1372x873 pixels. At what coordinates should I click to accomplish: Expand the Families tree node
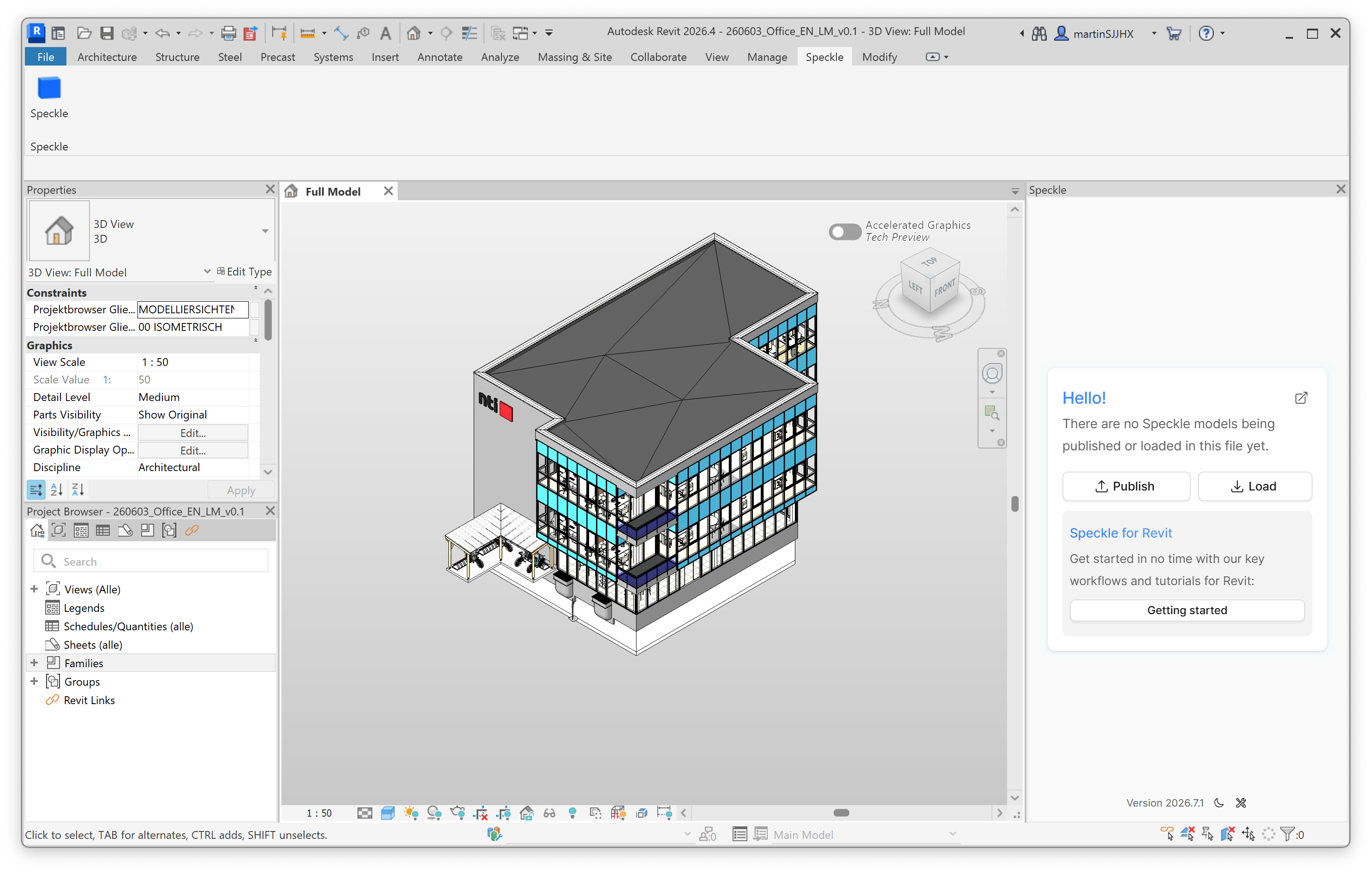(34, 663)
